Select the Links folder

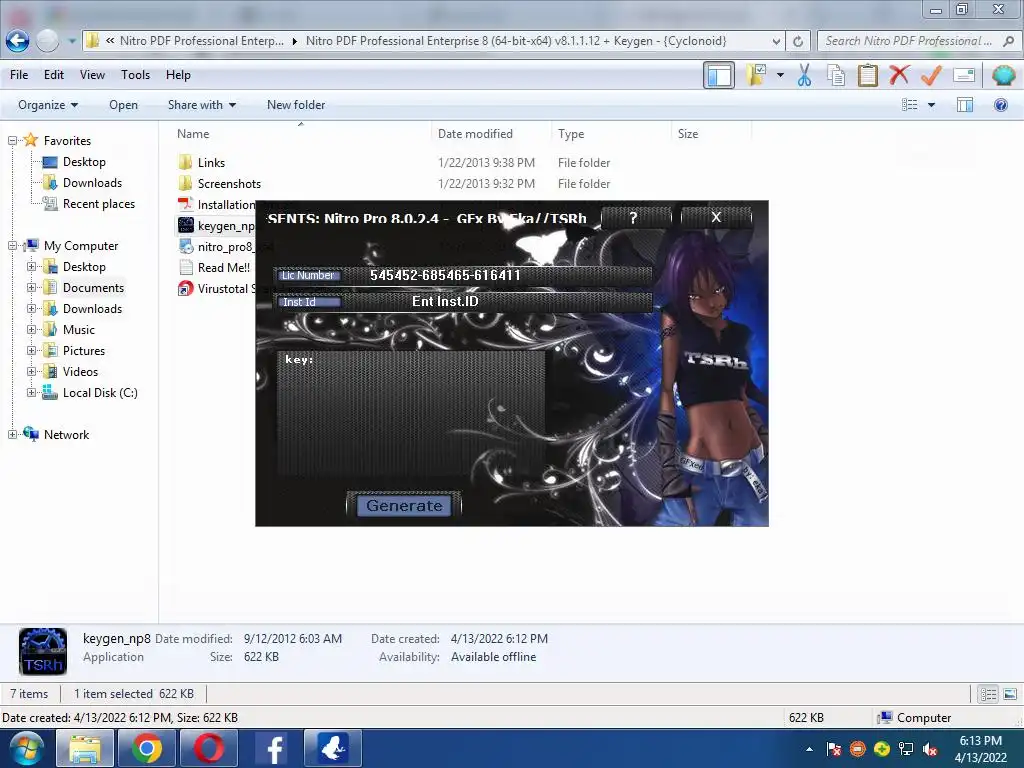click(x=211, y=162)
